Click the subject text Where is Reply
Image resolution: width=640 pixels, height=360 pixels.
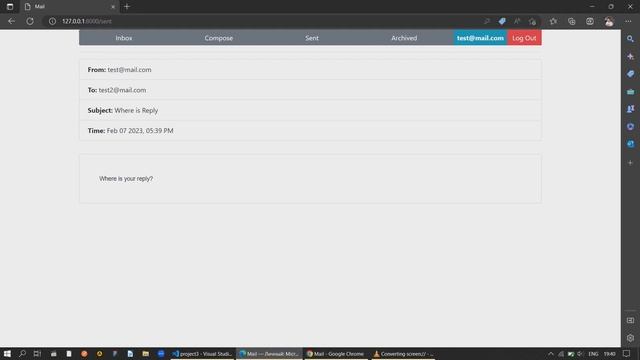click(x=136, y=111)
